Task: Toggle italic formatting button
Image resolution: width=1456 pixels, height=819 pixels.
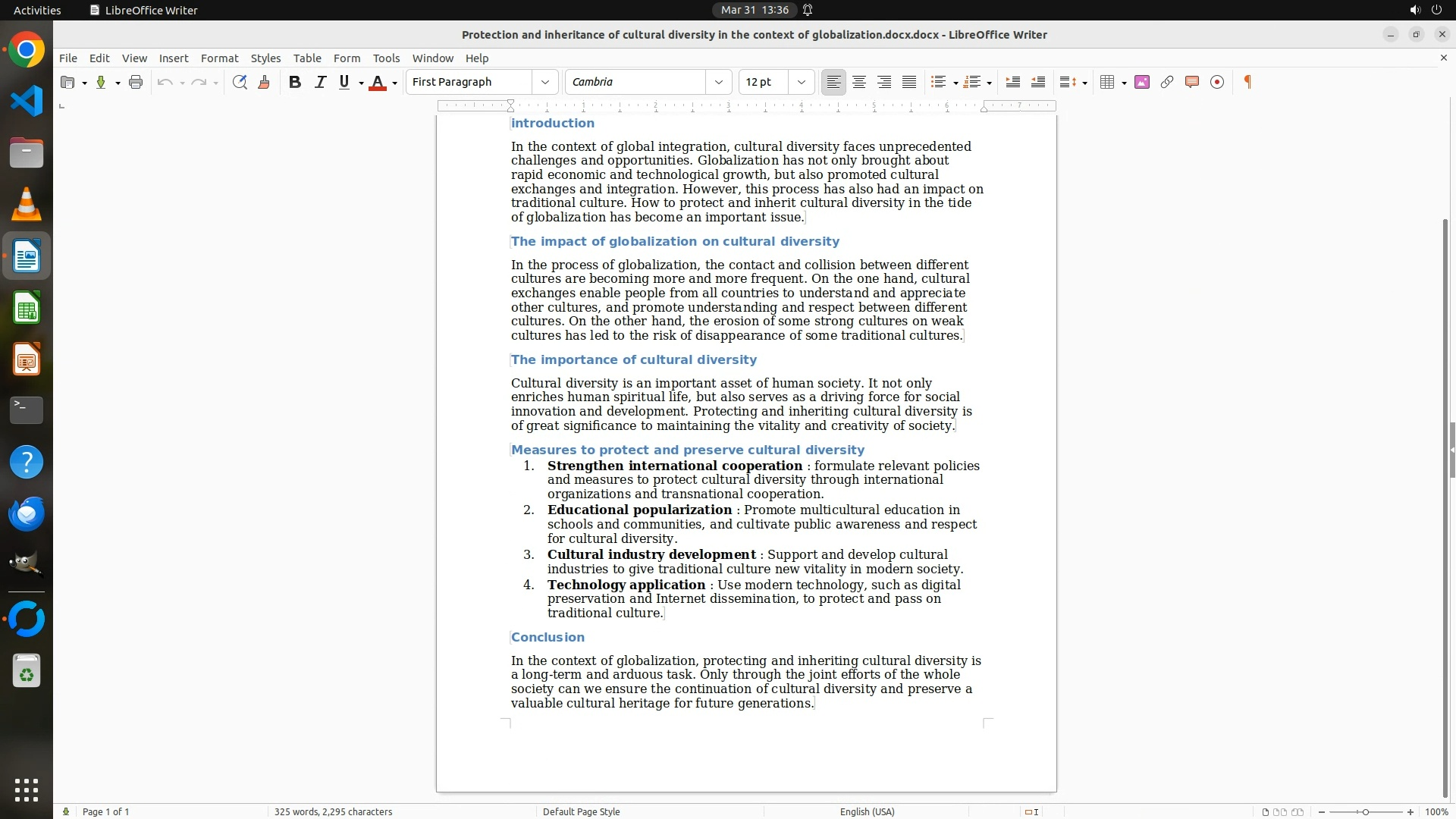Action: click(x=320, y=82)
